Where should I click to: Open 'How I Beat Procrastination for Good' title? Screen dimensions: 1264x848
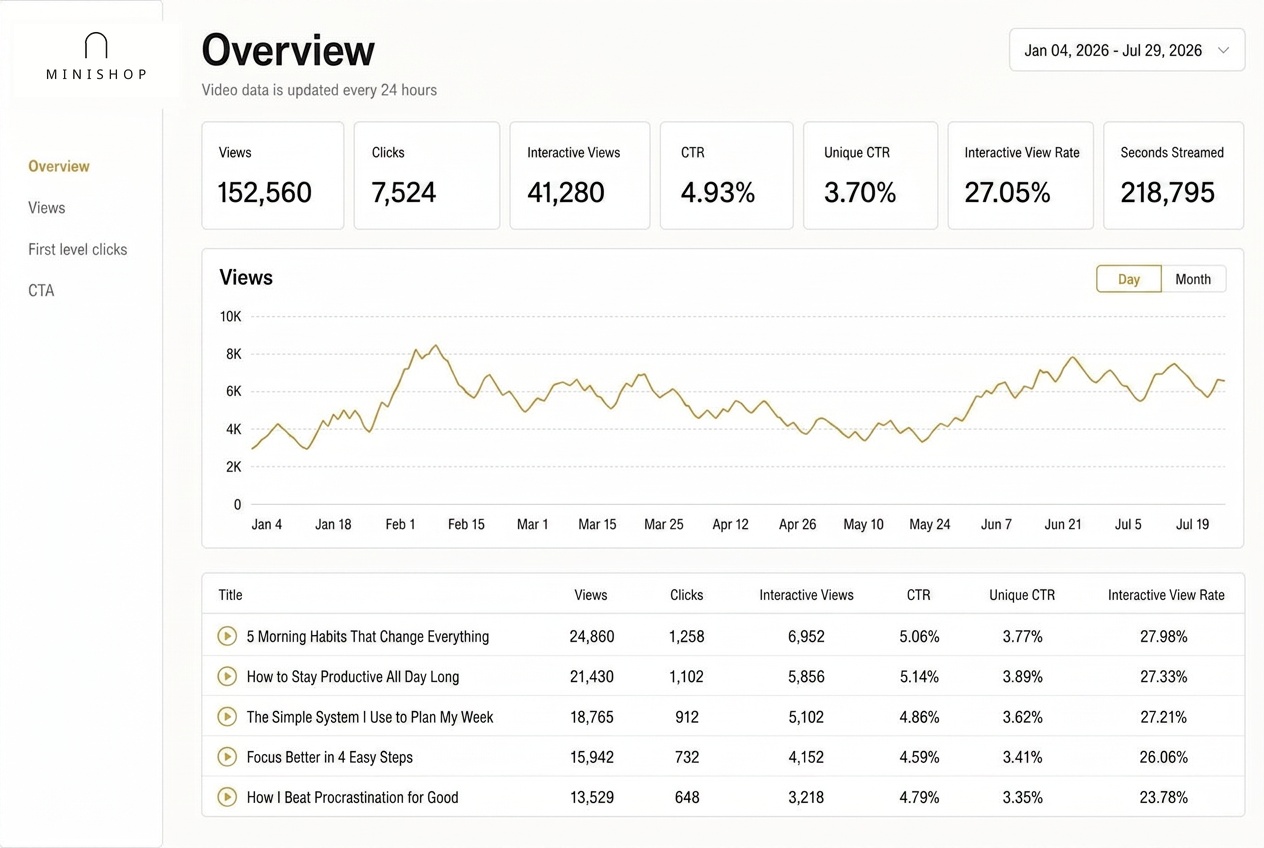(x=352, y=797)
